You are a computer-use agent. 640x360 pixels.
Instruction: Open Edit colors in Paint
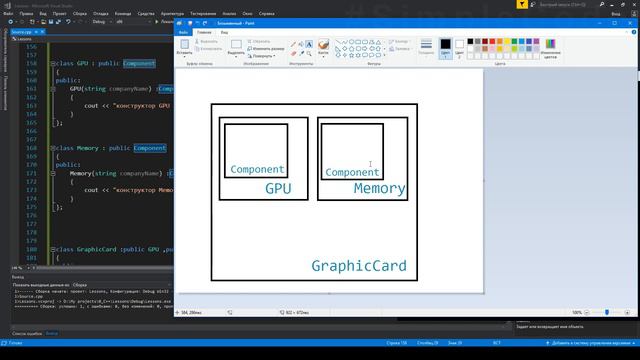click(550, 48)
